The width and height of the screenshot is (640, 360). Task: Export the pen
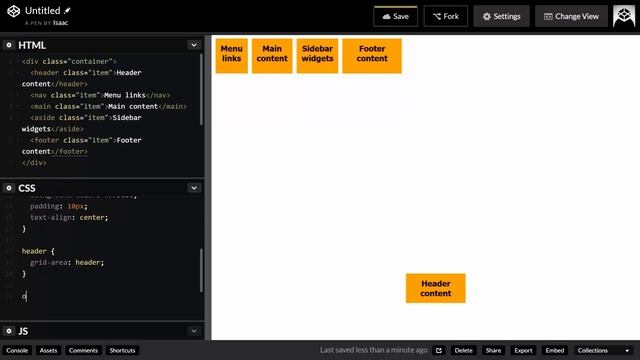pos(523,350)
